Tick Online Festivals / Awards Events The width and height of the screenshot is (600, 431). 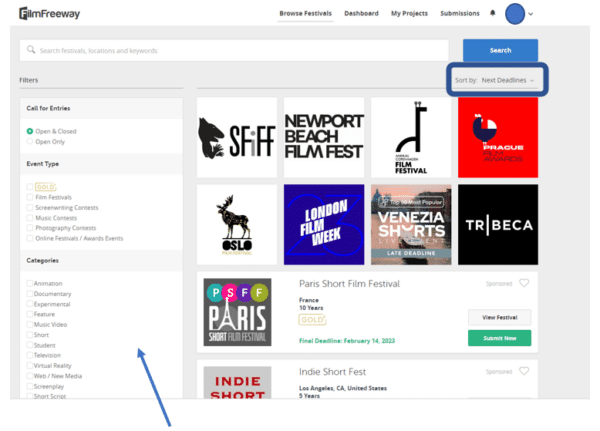coord(30,238)
